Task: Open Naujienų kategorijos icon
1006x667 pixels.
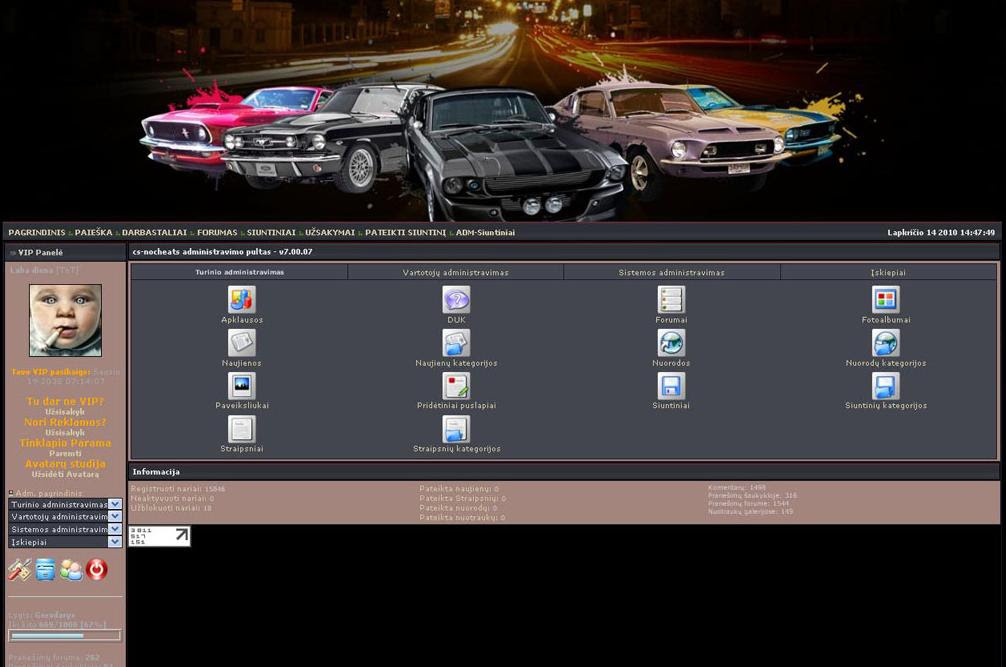Action: coord(456,343)
